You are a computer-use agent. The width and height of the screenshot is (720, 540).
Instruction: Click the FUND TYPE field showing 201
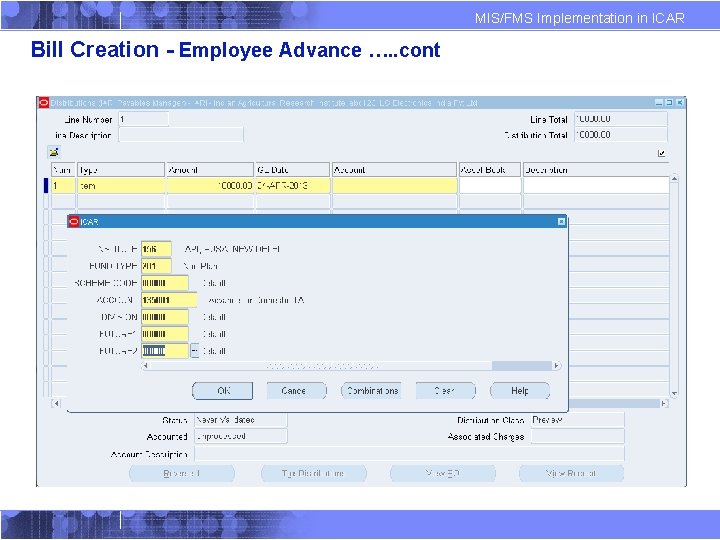pos(157,266)
